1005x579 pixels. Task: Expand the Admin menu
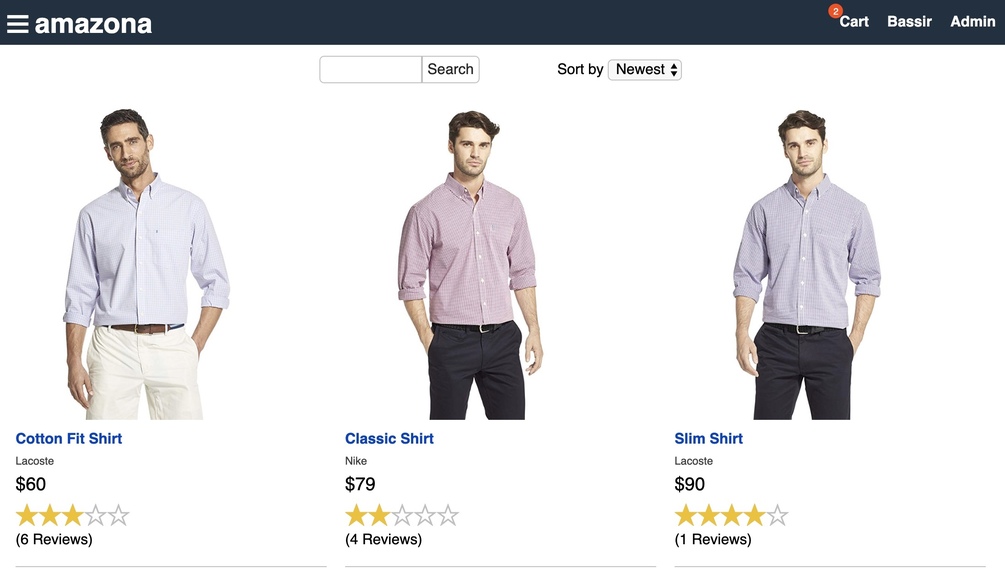[972, 21]
